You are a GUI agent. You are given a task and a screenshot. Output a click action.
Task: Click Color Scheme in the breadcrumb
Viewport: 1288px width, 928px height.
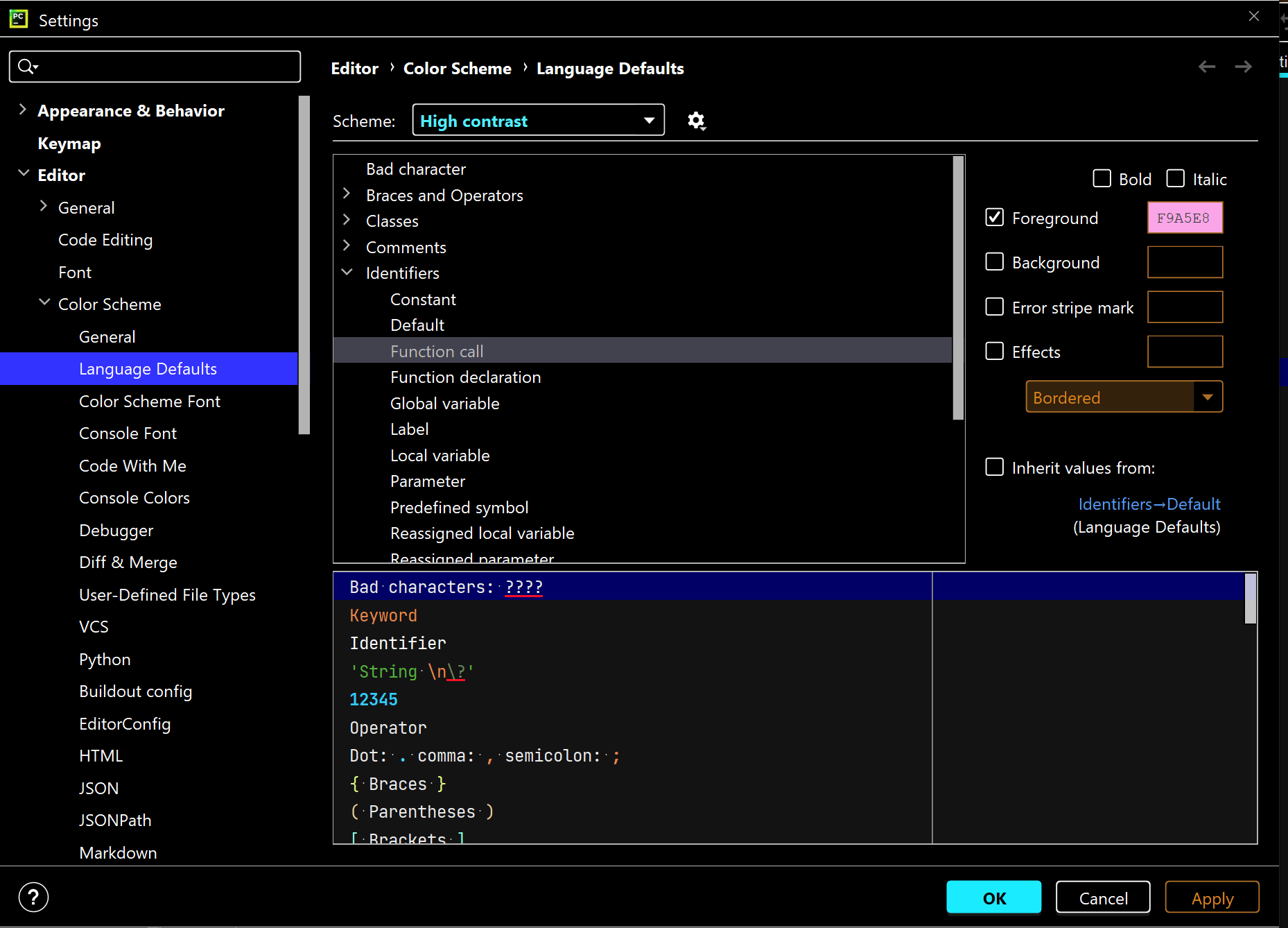tap(458, 69)
